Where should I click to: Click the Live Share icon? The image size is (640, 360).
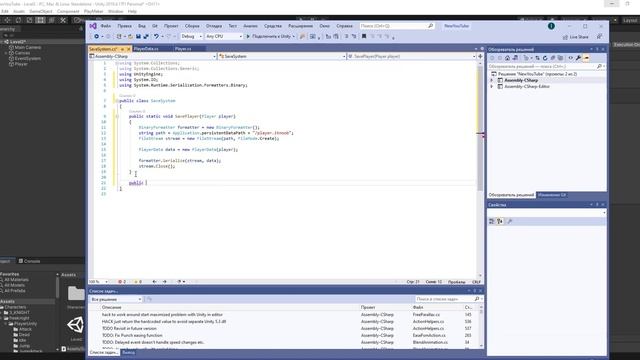click(565, 37)
